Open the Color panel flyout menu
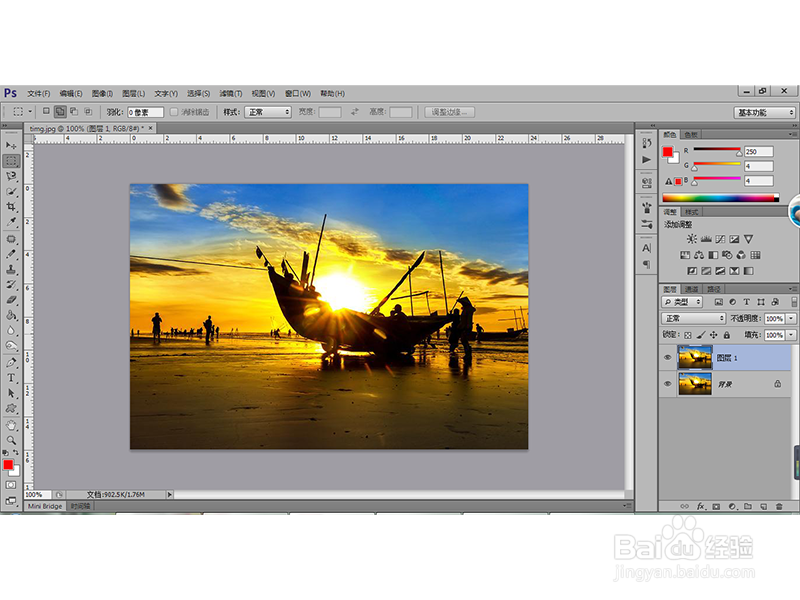The image size is (800, 600). pyautogui.click(x=792, y=134)
